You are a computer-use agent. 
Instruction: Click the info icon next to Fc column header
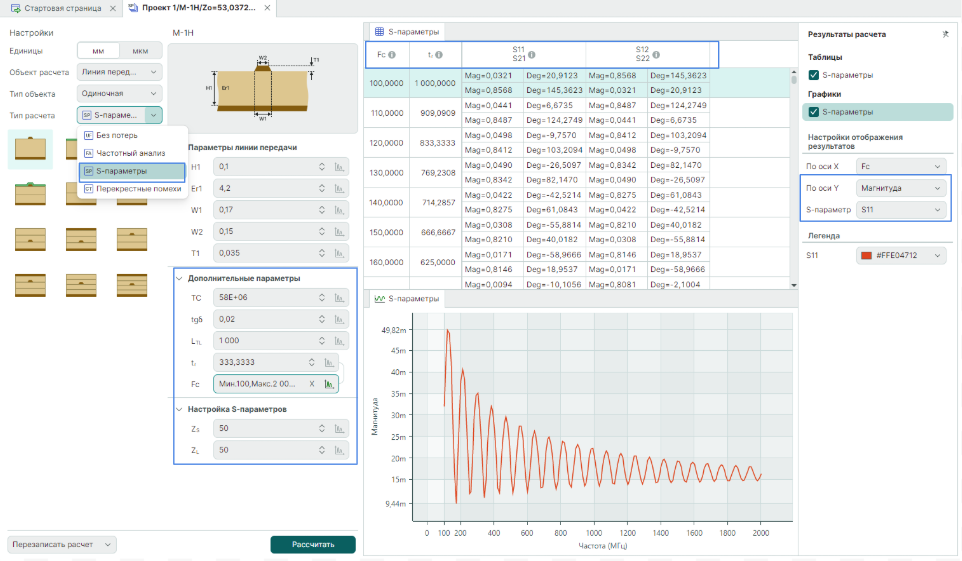pos(392,55)
